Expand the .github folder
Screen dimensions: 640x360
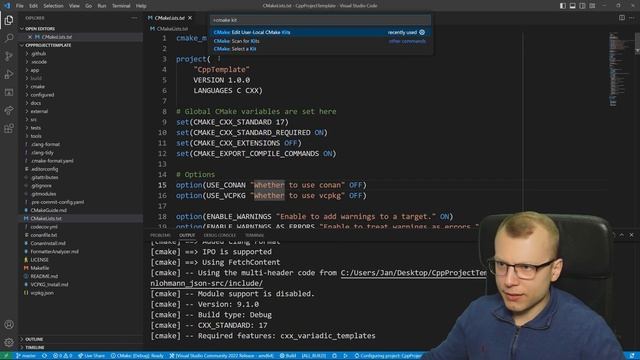point(81,53)
